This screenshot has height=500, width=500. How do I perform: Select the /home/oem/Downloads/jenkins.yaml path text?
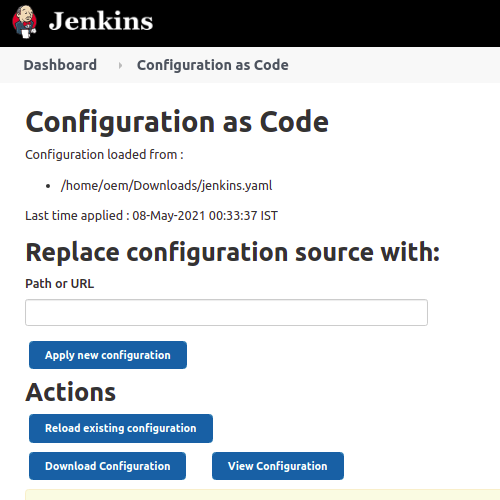tap(166, 186)
